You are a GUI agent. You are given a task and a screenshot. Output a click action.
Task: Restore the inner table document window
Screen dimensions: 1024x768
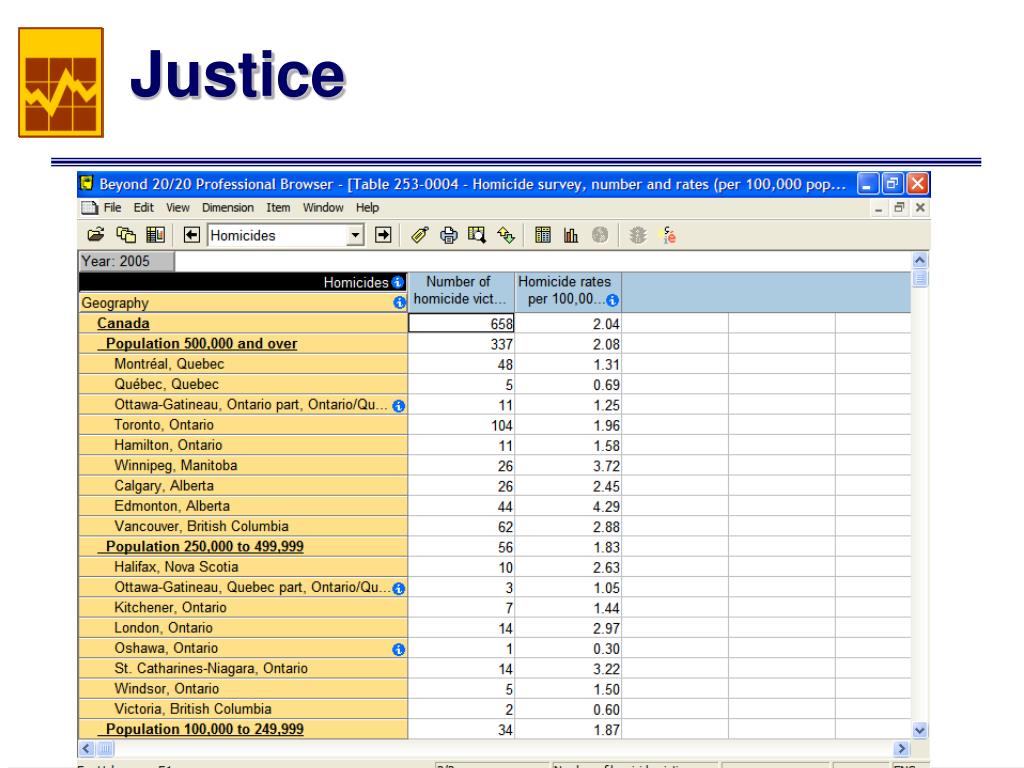pyautogui.click(x=899, y=208)
